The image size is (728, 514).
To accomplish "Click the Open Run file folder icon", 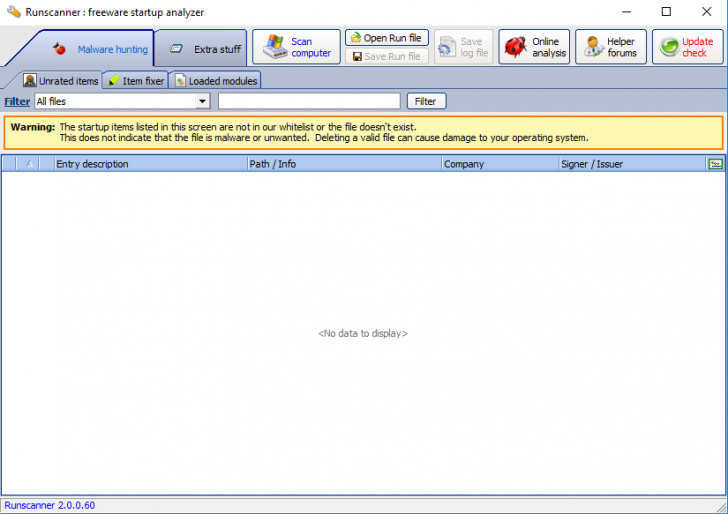I will [356, 37].
